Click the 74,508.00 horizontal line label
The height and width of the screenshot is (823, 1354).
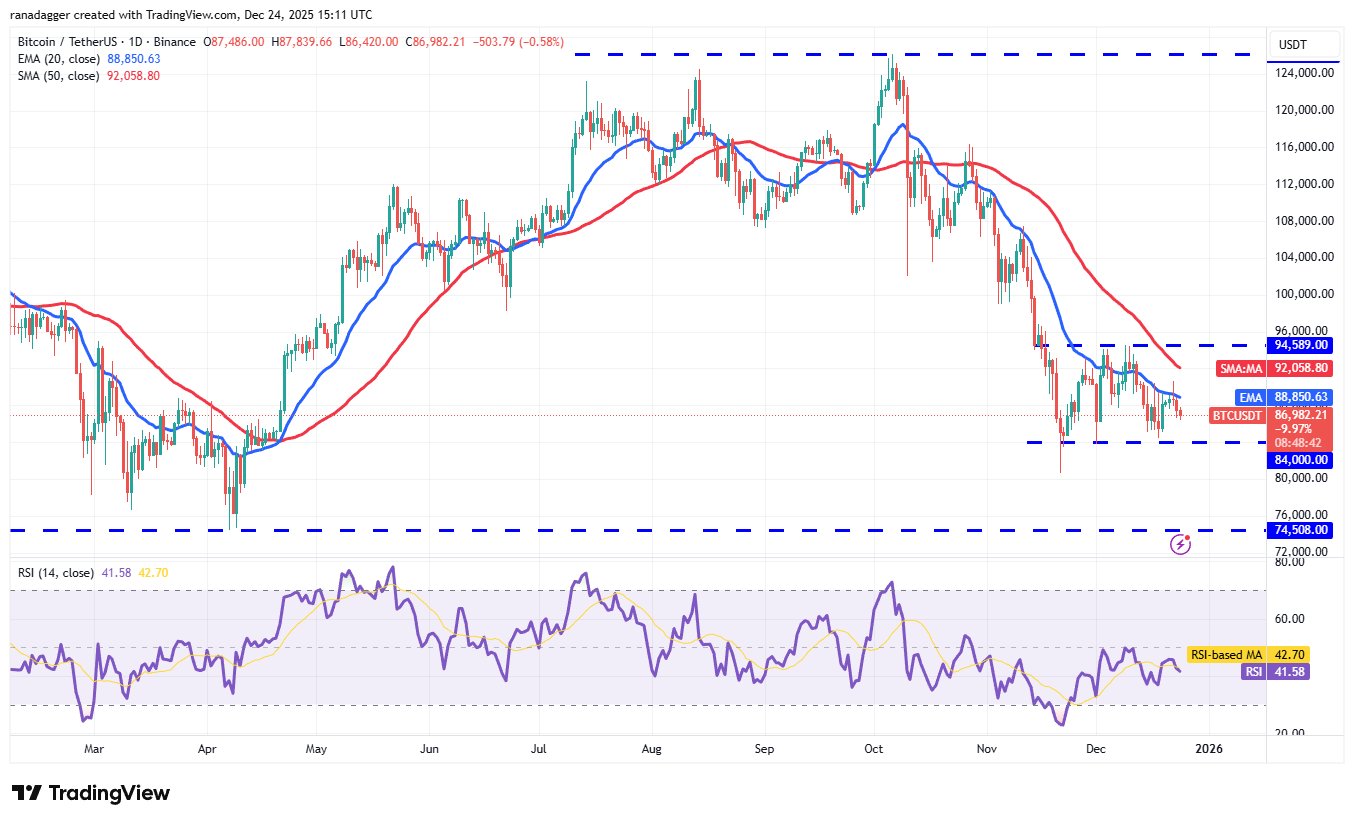(1300, 530)
